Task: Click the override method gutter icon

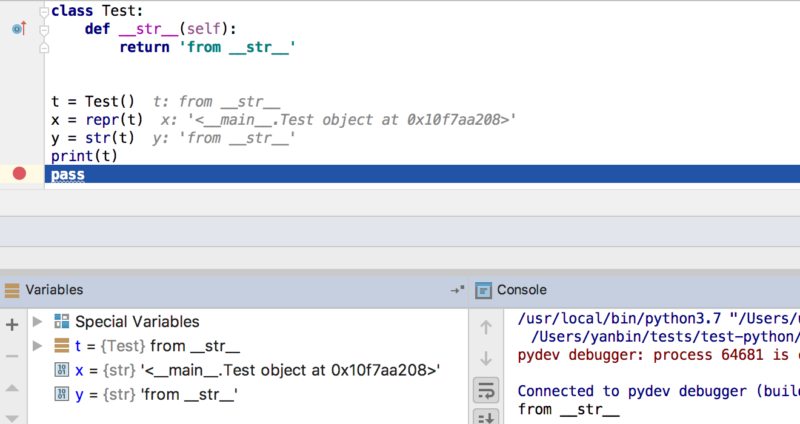Action: [x=17, y=29]
